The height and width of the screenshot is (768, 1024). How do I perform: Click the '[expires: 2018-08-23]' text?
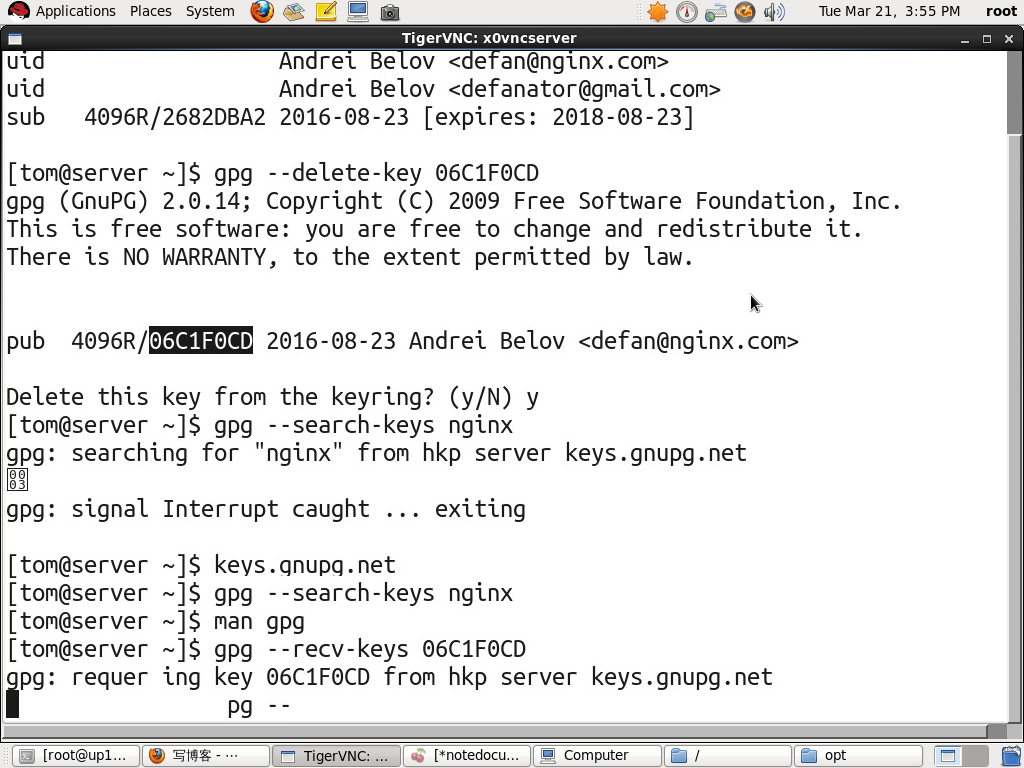click(x=558, y=117)
